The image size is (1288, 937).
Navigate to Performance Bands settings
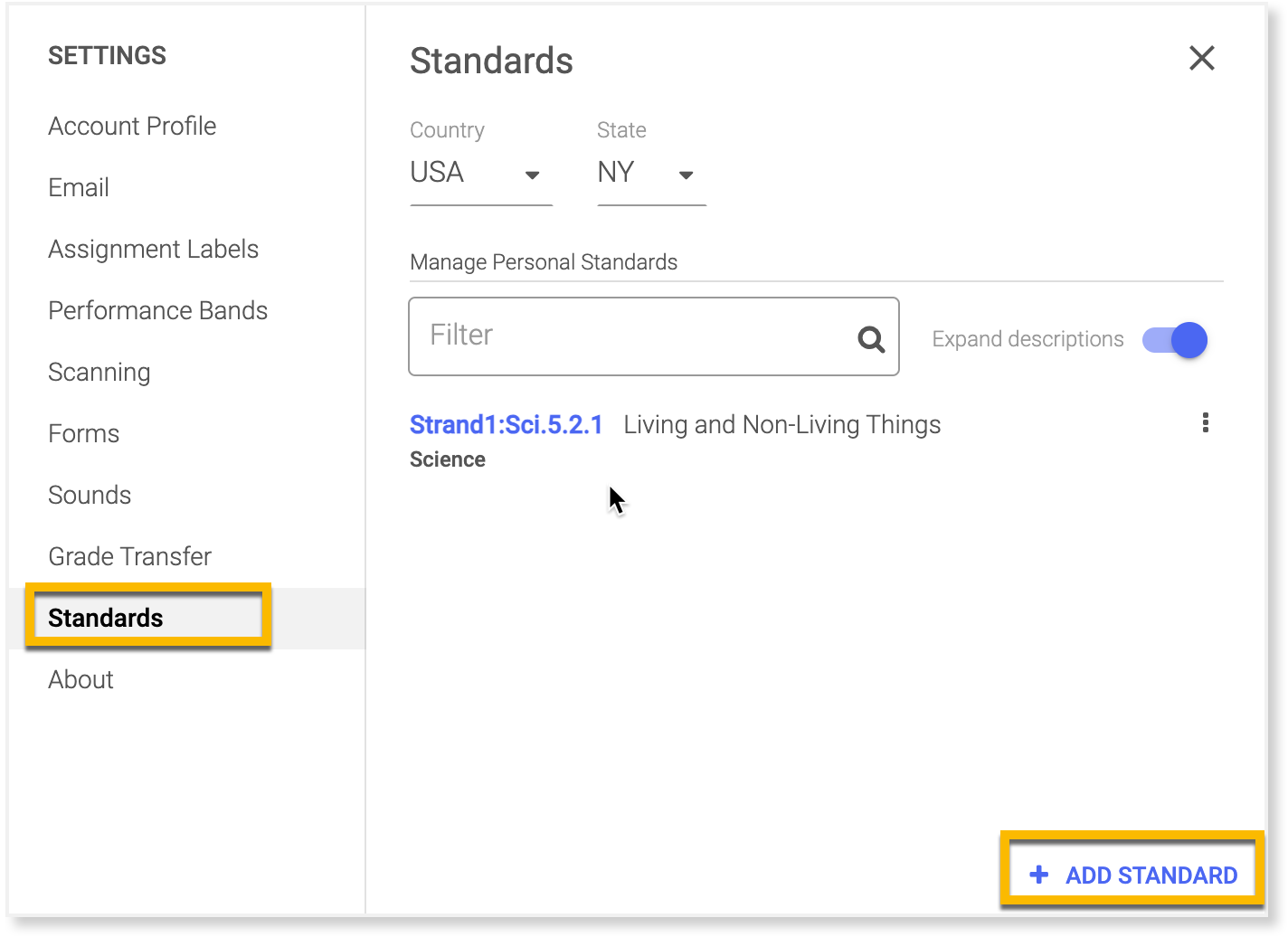[157, 310]
